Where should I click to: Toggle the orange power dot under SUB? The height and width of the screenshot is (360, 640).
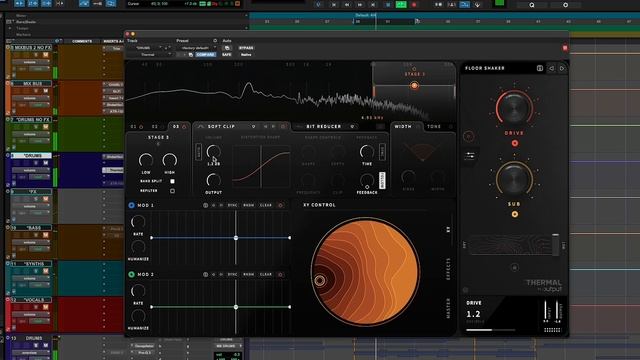(x=515, y=214)
